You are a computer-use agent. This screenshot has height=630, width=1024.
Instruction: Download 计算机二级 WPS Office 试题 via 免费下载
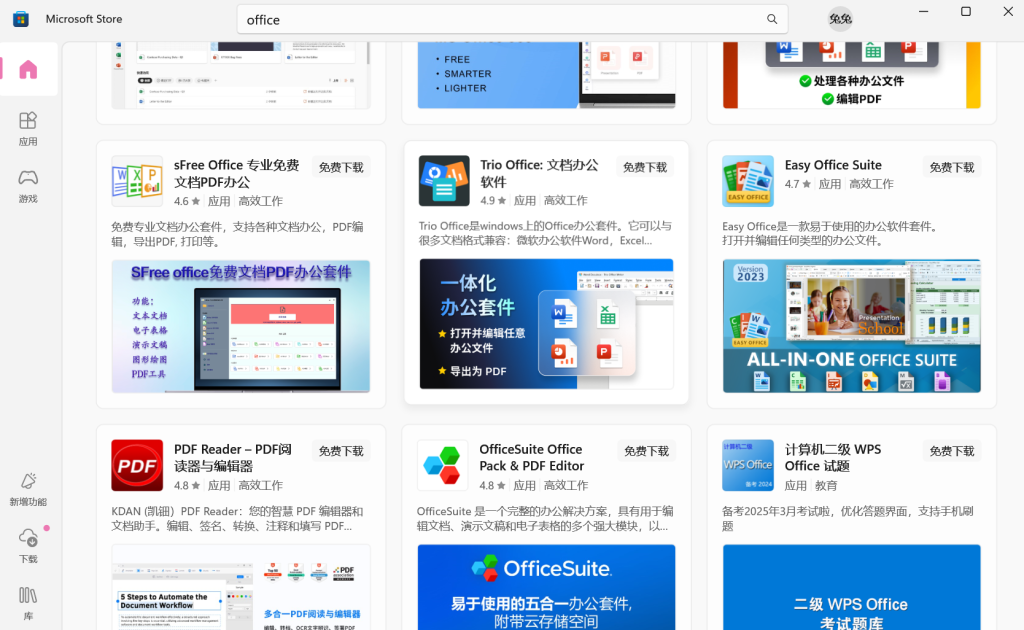[952, 451]
